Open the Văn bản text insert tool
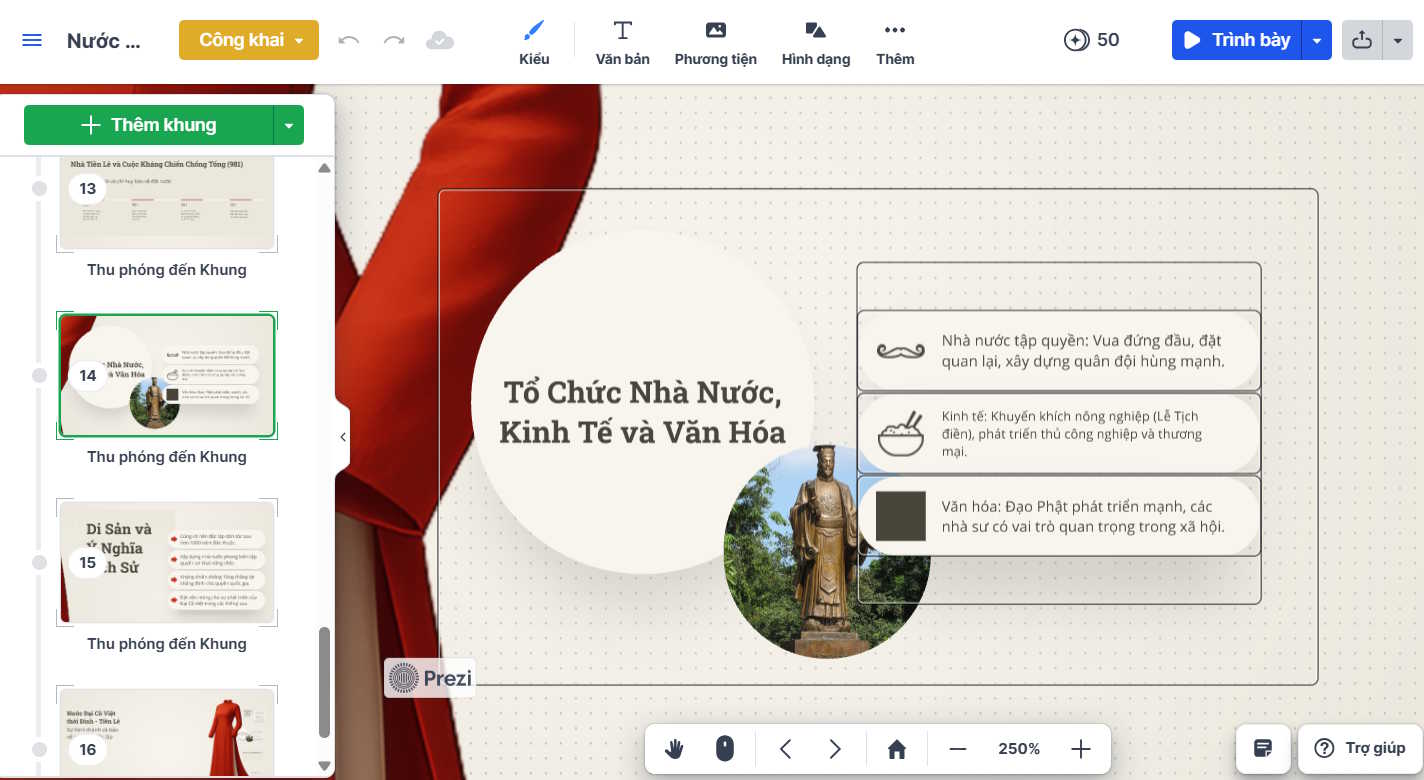Image resolution: width=1424 pixels, height=780 pixels. [622, 40]
